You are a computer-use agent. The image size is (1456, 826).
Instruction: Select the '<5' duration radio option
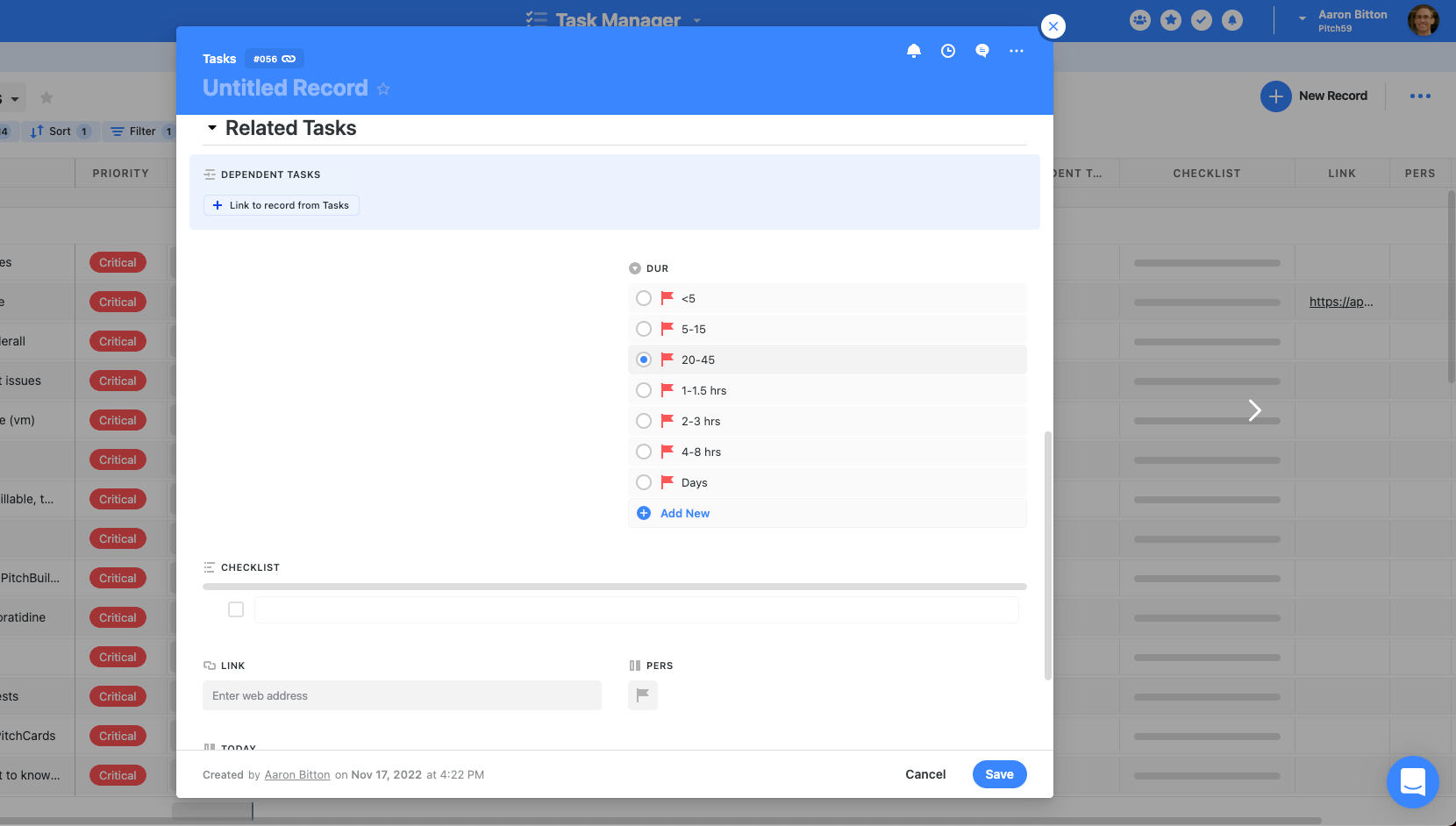(644, 298)
